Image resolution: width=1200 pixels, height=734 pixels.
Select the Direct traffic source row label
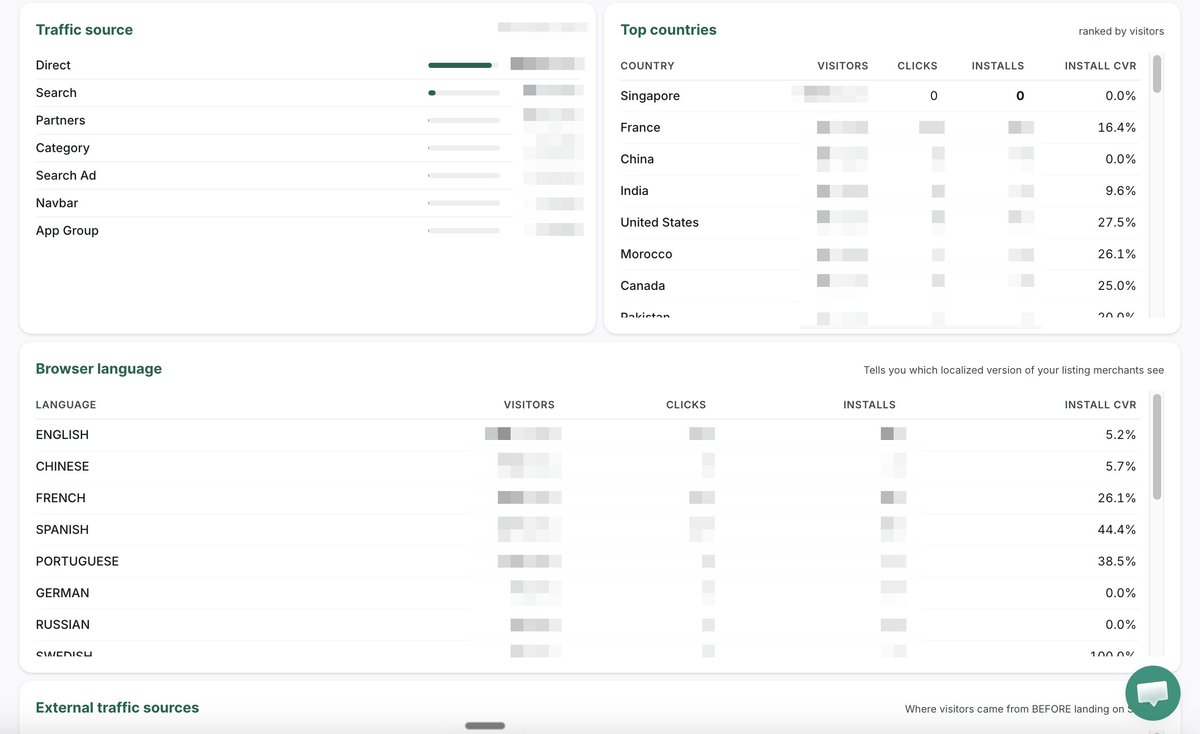tap(53, 65)
